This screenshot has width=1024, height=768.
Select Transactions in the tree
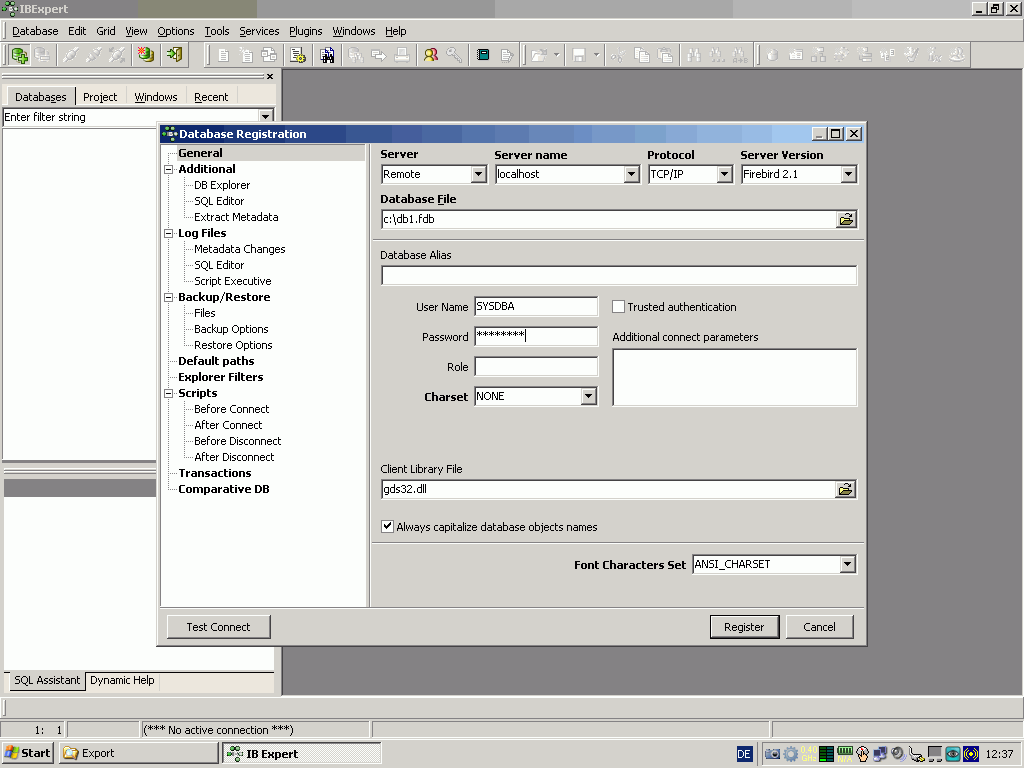pyautogui.click(x=215, y=473)
